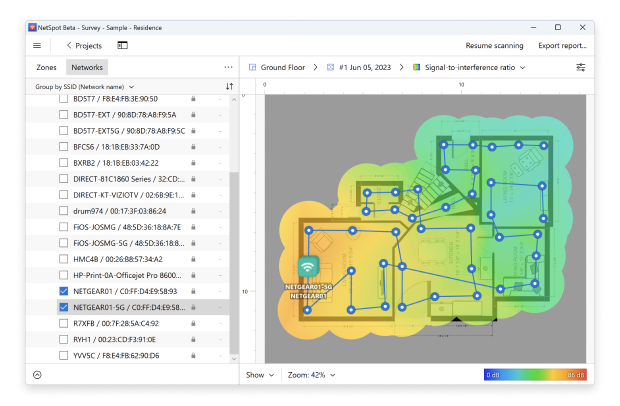Select the FiOS-JOSMG-5G network row

[x=128, y=243]
